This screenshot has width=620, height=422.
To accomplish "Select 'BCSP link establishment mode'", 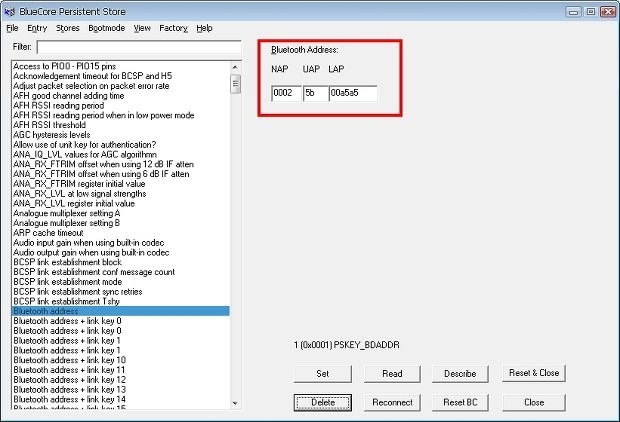I will tap(121, 282).
